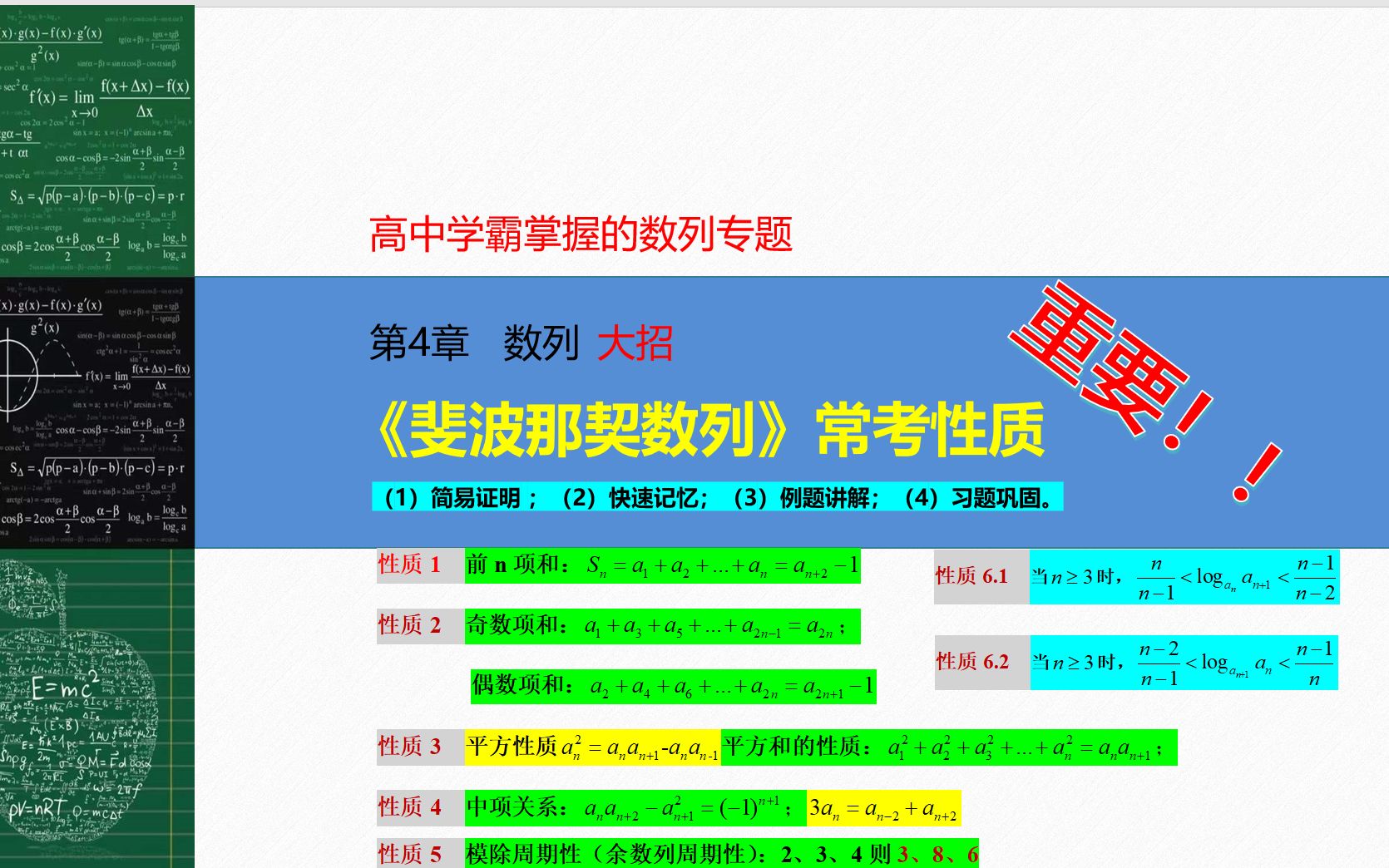
Task: Click the cyan 性质 6.2 logarithm inequality box
Action: pyautogui.click(x=1184, y=663)
